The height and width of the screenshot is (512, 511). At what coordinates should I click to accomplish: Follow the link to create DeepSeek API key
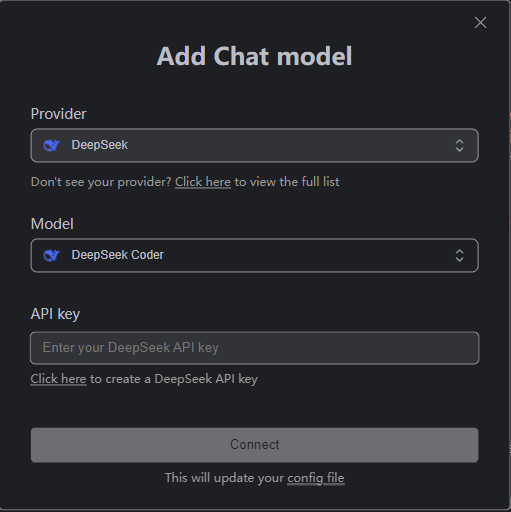click(x=58, y=379)
